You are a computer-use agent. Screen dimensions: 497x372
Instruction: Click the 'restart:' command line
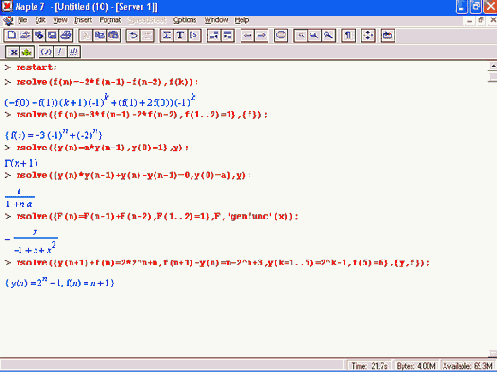pyautogui.click(x=36, y=67)
